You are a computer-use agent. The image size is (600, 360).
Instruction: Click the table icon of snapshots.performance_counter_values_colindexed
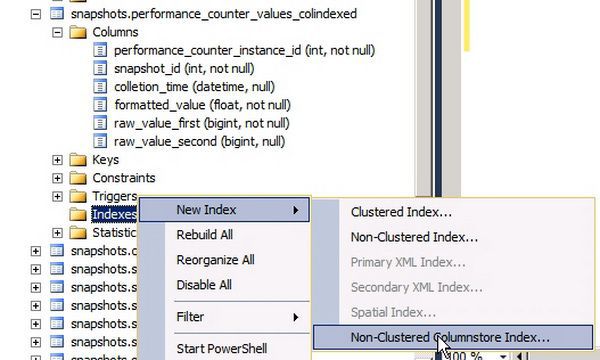tap(57, 14)
